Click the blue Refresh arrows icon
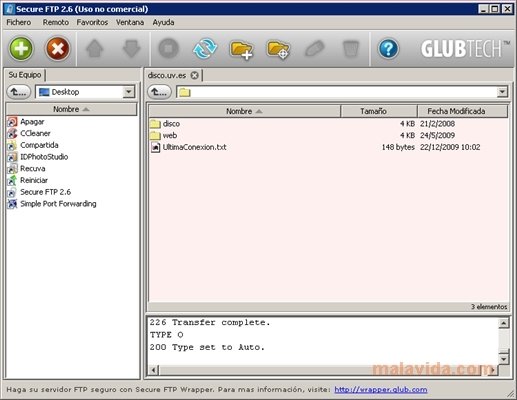Image resolution: width=517 pixels, height=400 pixels. pyautogui.click(x=205, y=49)
